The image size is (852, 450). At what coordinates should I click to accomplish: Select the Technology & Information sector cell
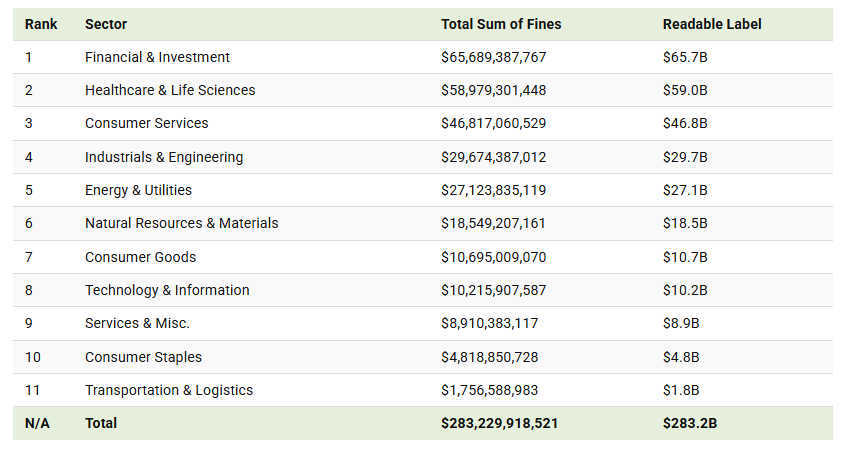pos(167,290)
